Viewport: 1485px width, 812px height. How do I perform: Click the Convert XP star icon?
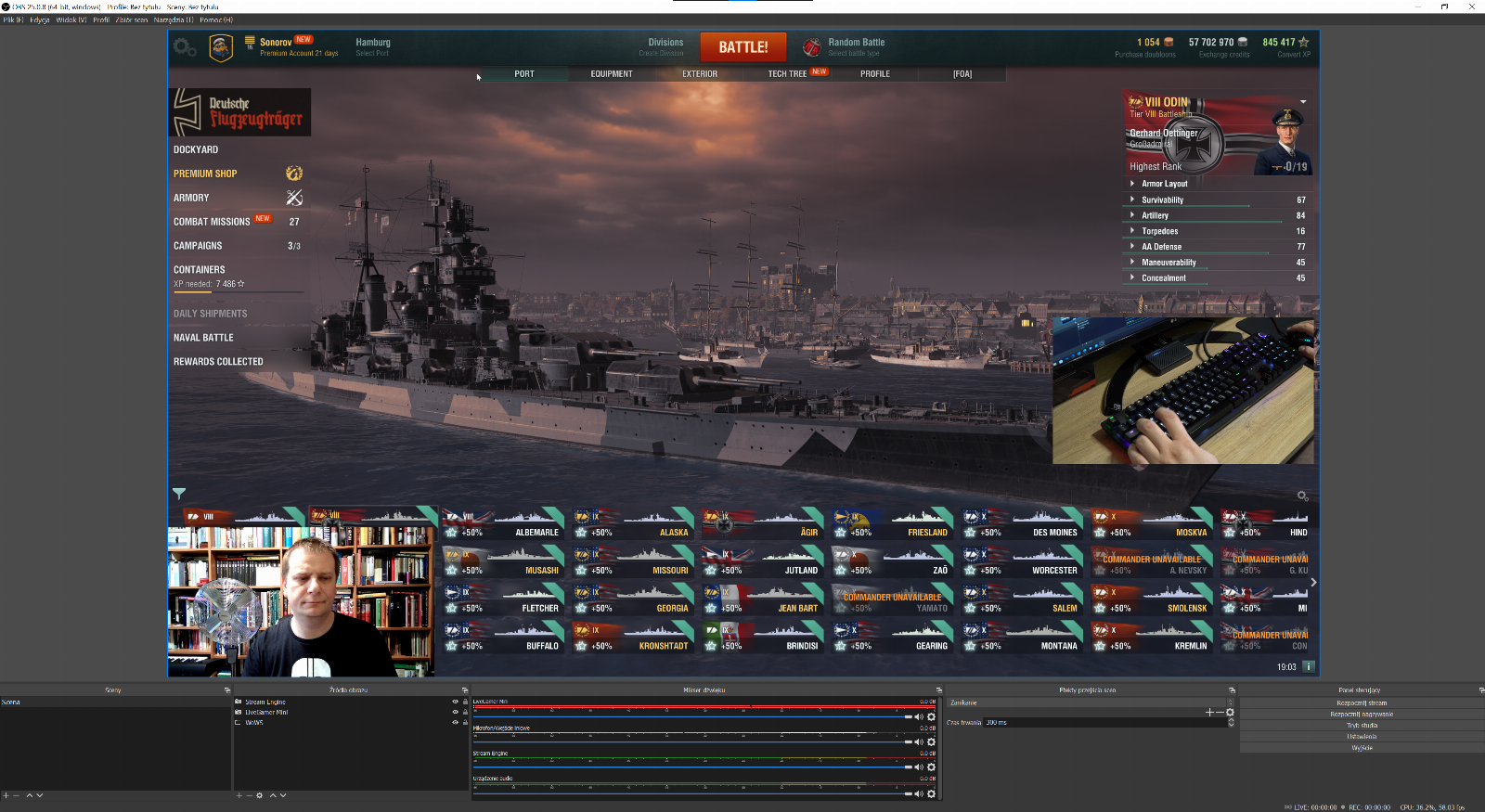pyautogui.click(x=1303, y=42)
